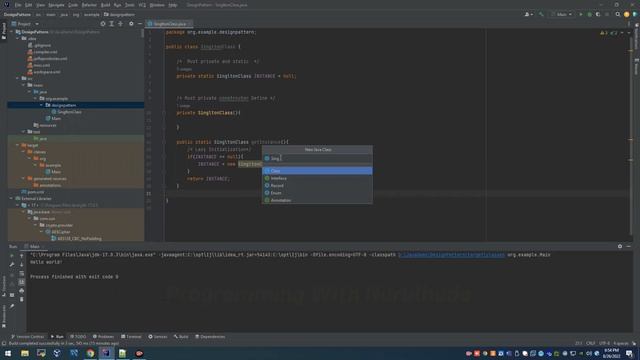Collapse the DesignPattern root node

coord(11,32)
